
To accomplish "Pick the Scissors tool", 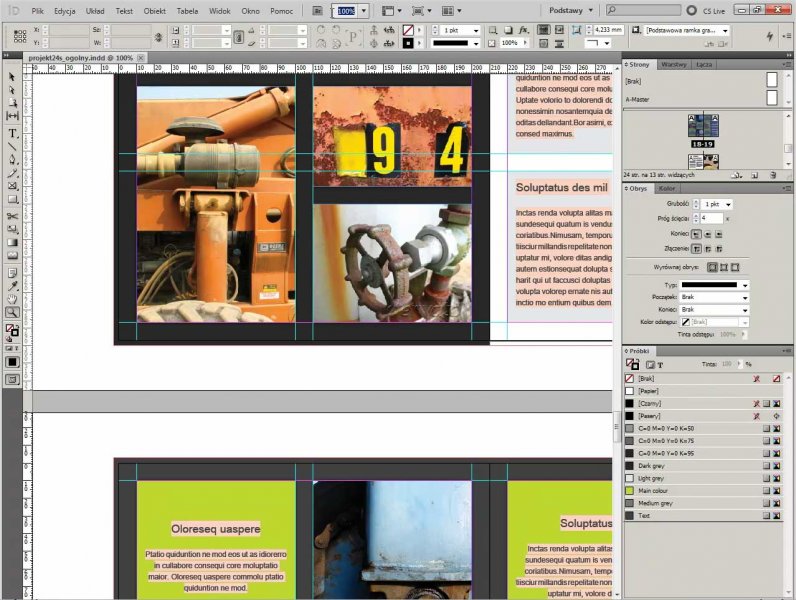I will tap(13, 214).
